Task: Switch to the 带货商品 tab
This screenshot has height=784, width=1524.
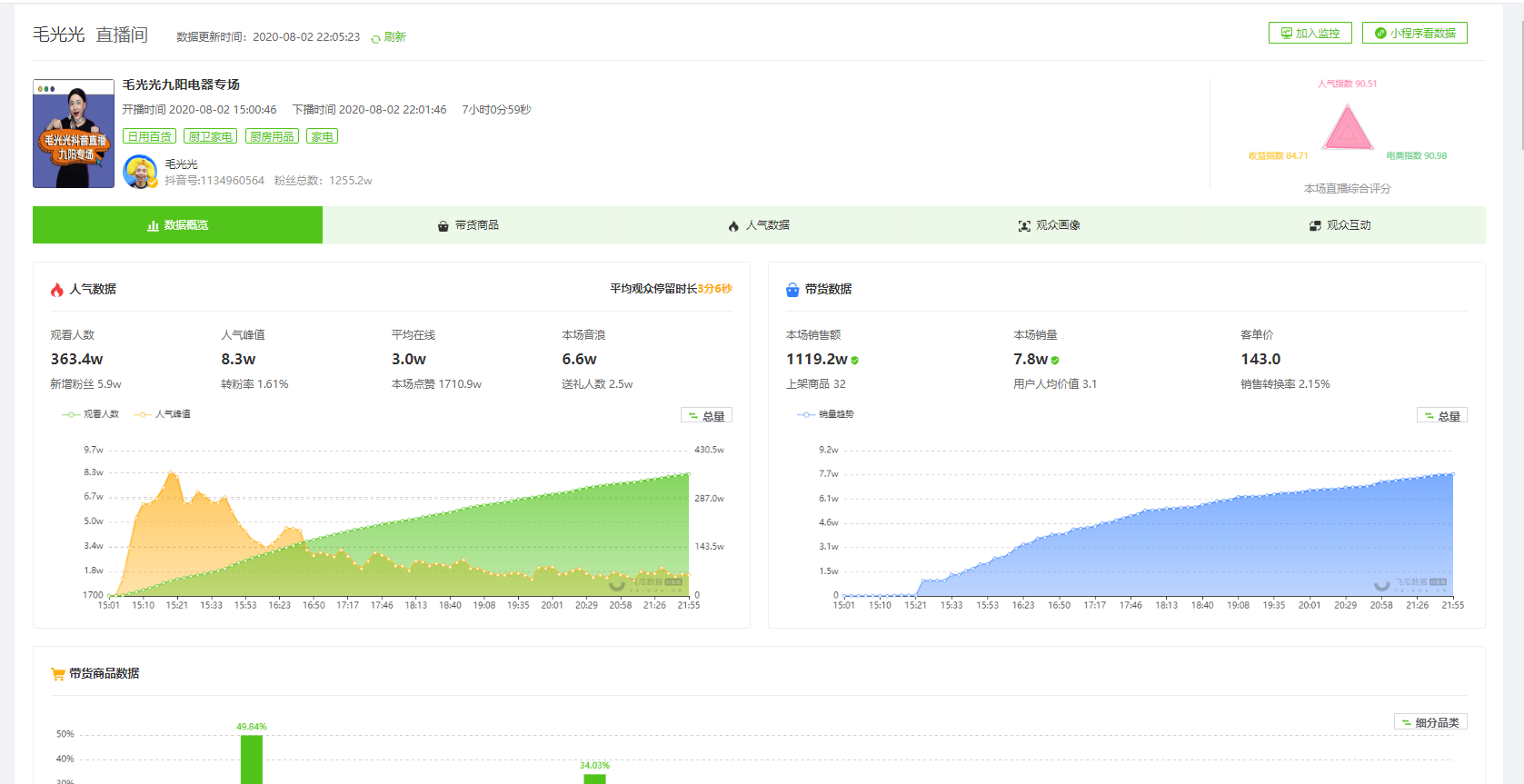Action: (468, 225)
